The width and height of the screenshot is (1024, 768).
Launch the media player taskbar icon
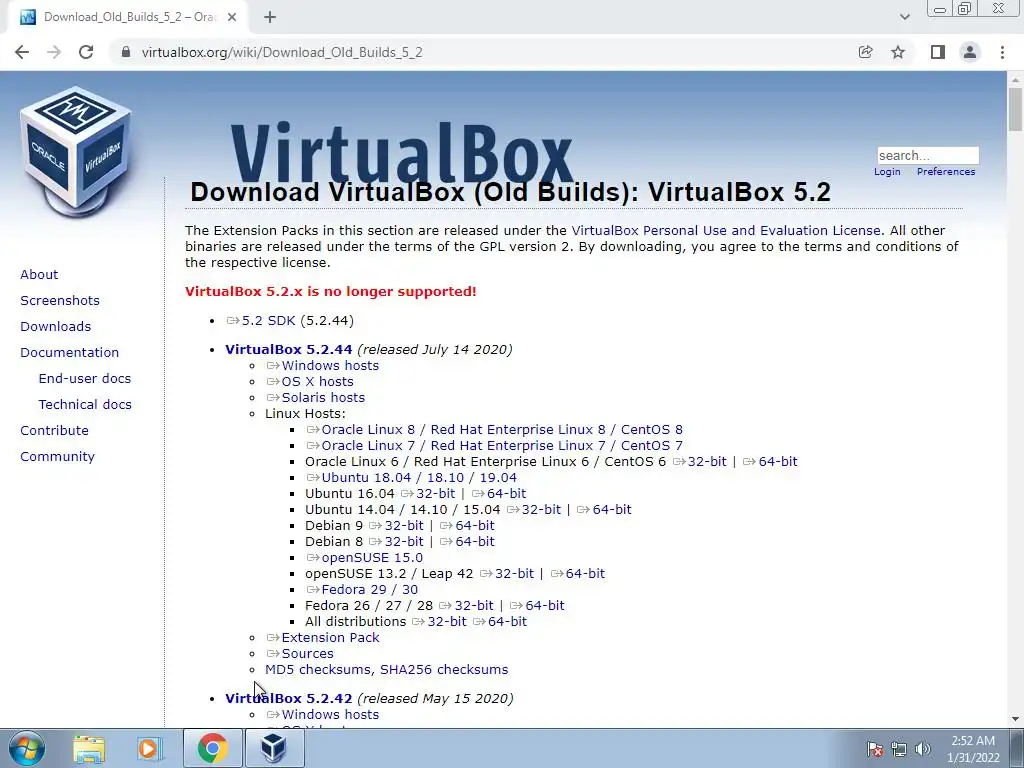pos(149,748)
